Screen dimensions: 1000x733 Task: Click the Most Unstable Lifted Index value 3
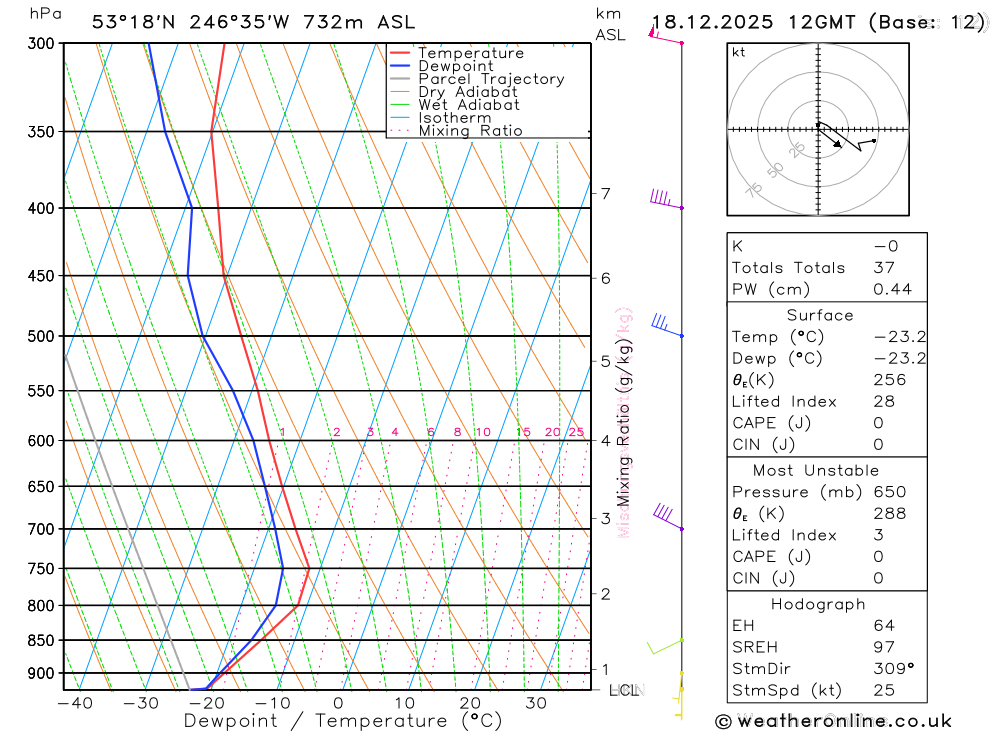tap(878, 535)
